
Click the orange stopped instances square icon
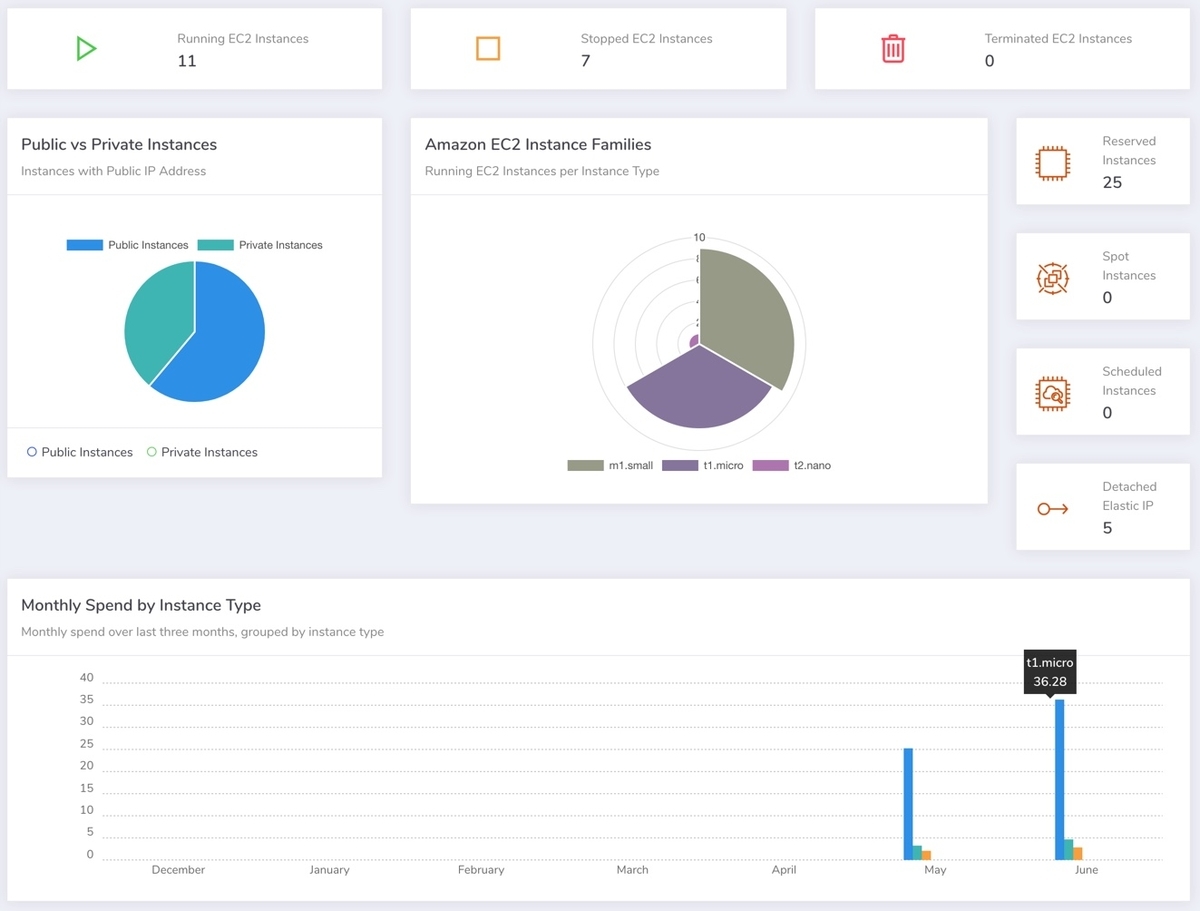(488, 48)
